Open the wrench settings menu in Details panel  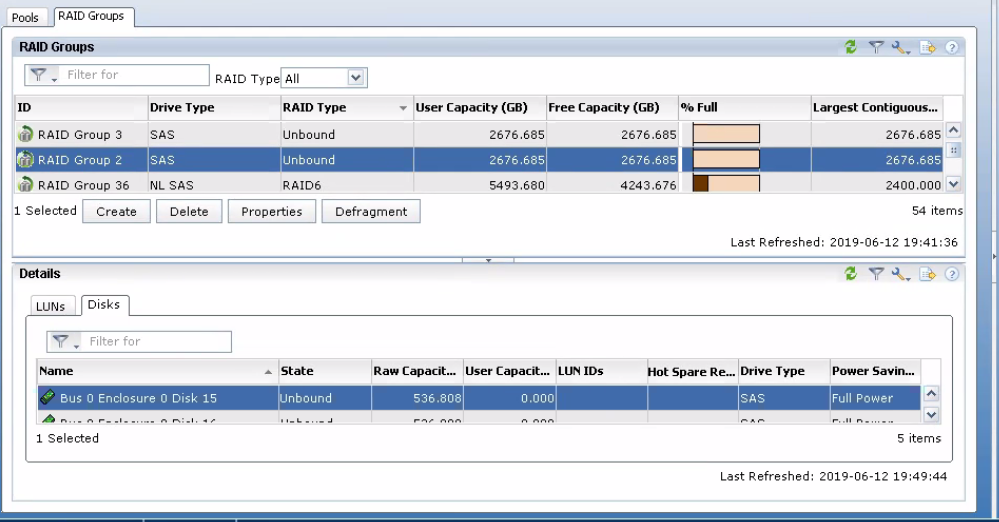(901, 274)
